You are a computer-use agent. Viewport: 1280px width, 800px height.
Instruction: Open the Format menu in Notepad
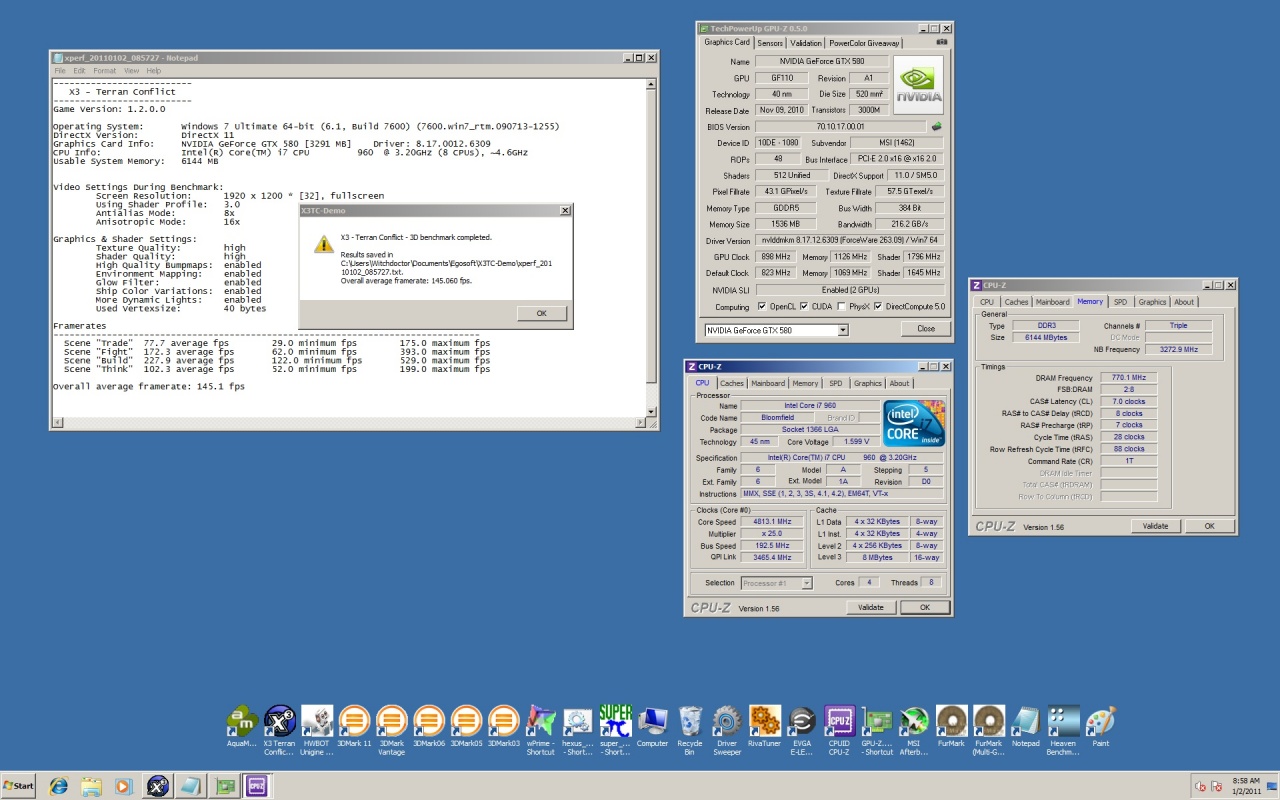point(104,71)
